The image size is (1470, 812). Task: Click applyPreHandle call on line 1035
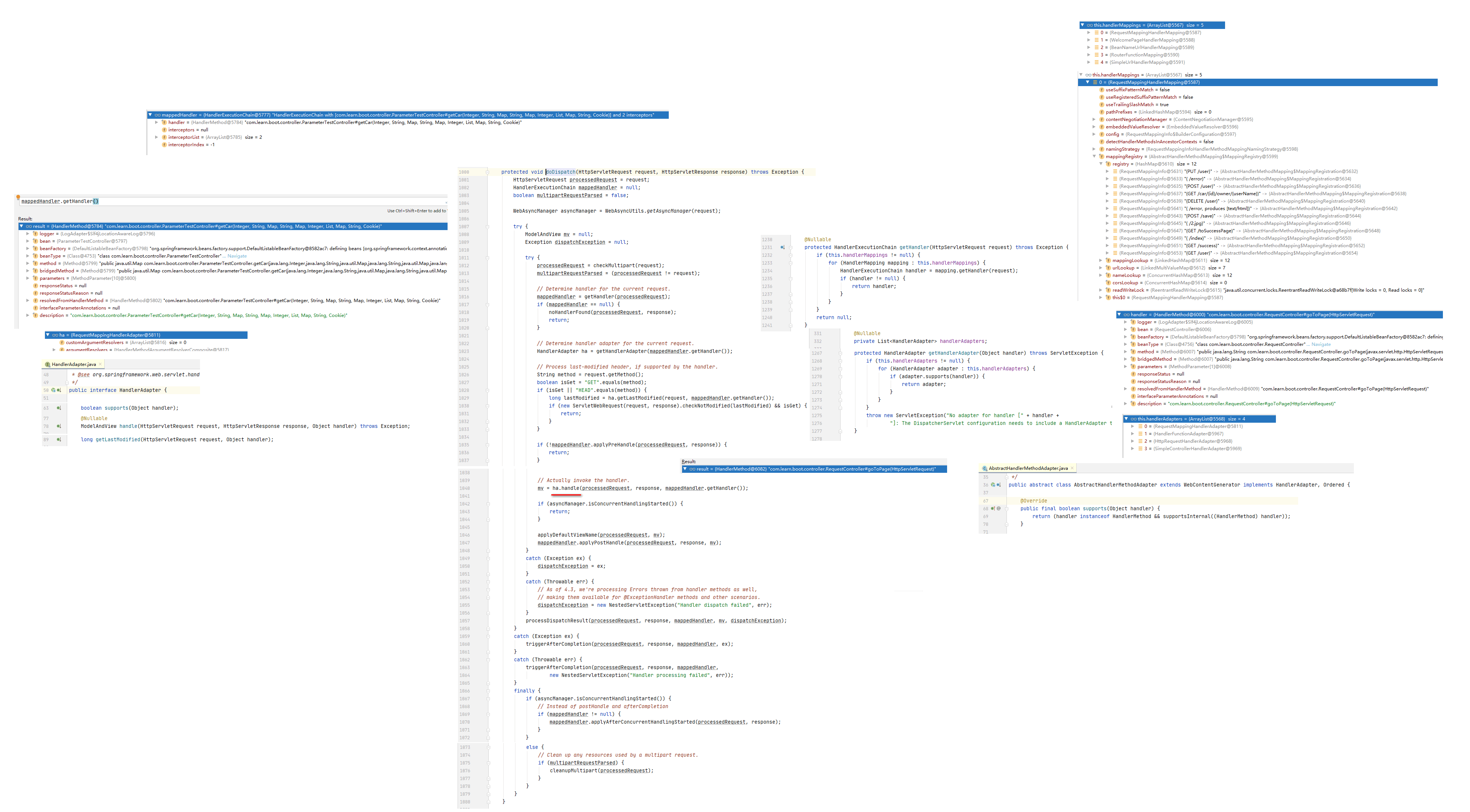[611, 445]
